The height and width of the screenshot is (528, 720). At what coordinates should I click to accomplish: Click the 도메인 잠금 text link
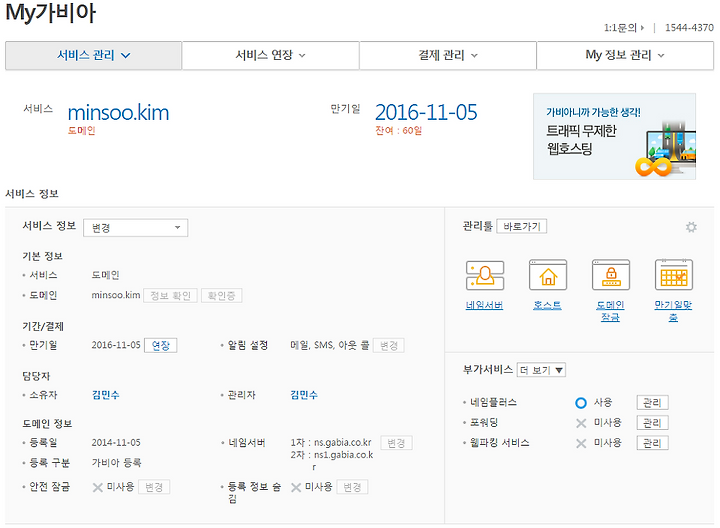click(610, 311)
